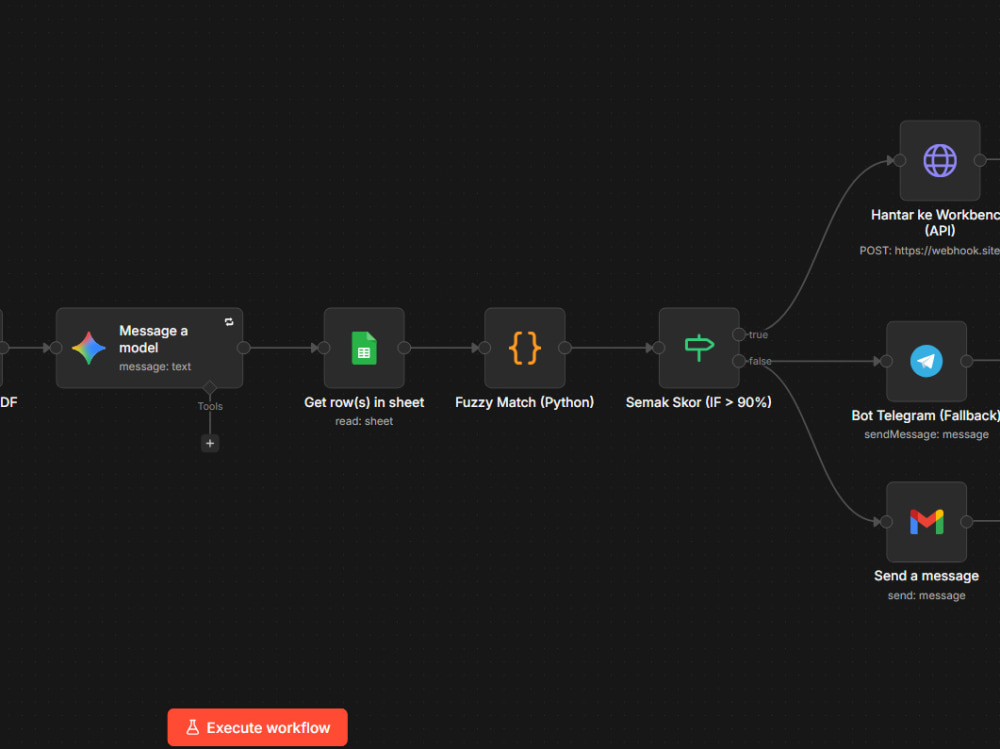This screenshot has width=1000, height=749.
Task: Run the workflow with Execute workflow button
Action: (258, 727)
